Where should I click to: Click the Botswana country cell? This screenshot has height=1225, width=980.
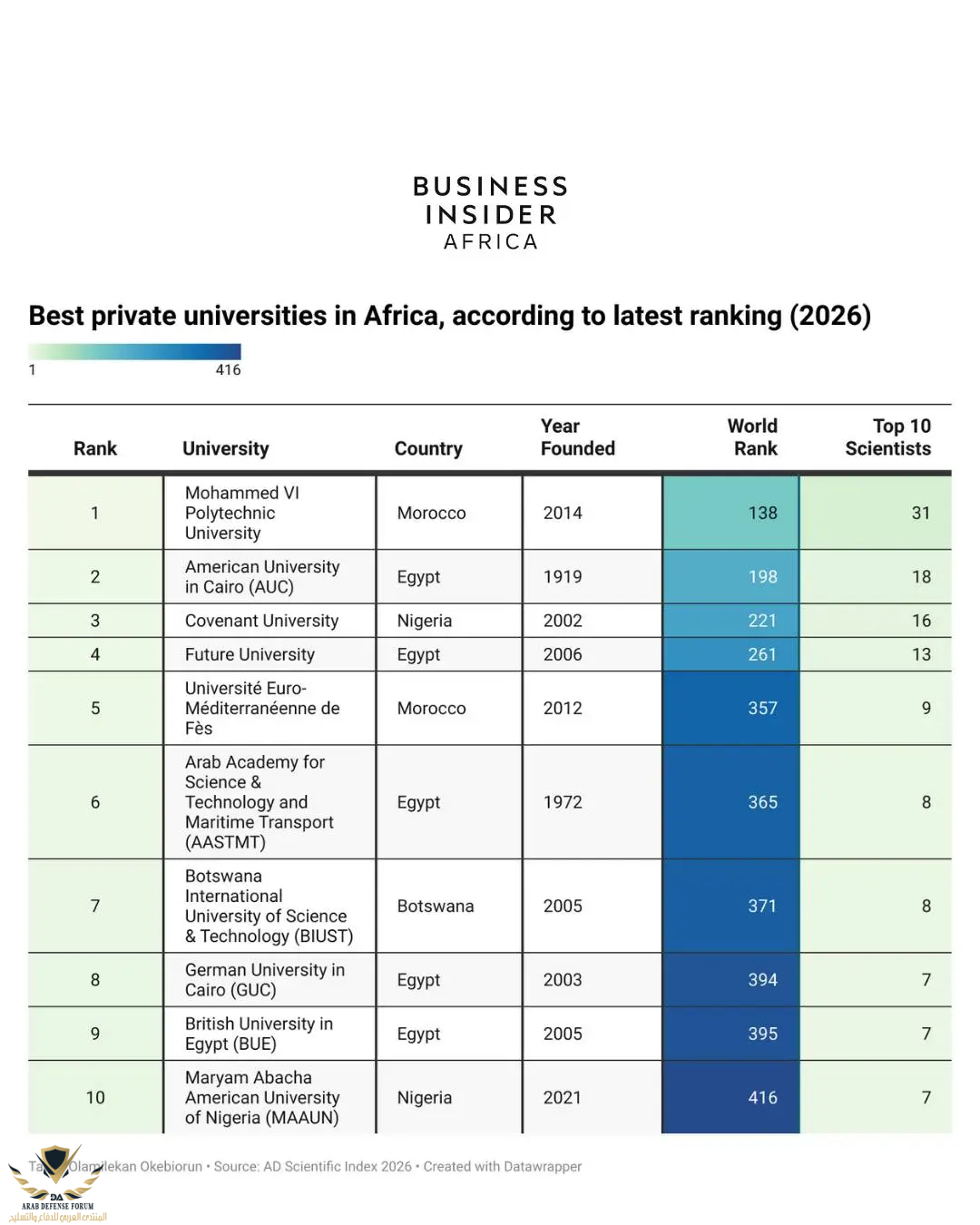(x=436, y=906)
